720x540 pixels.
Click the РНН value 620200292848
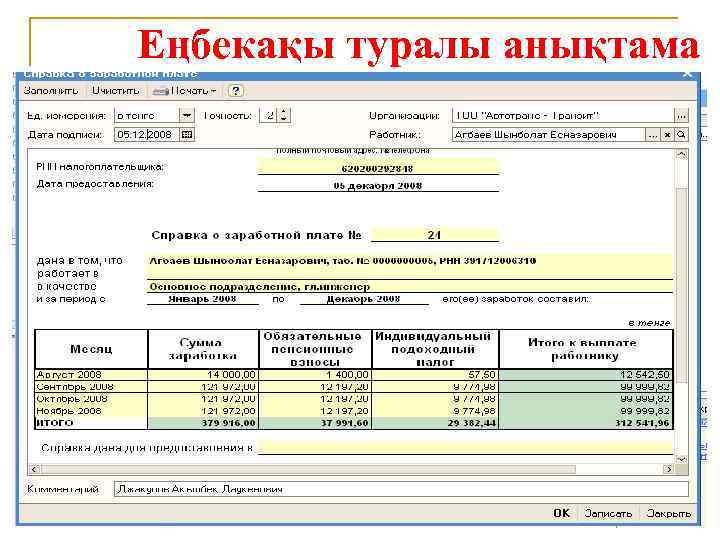[377, 169]
